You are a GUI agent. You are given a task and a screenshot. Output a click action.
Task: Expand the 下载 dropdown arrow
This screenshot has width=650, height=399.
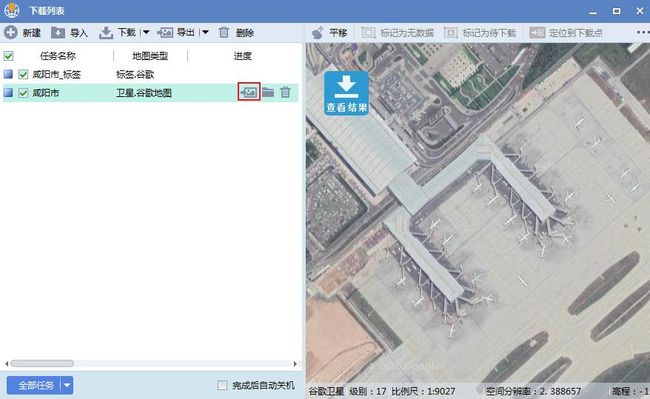click(x=146, y=32)
